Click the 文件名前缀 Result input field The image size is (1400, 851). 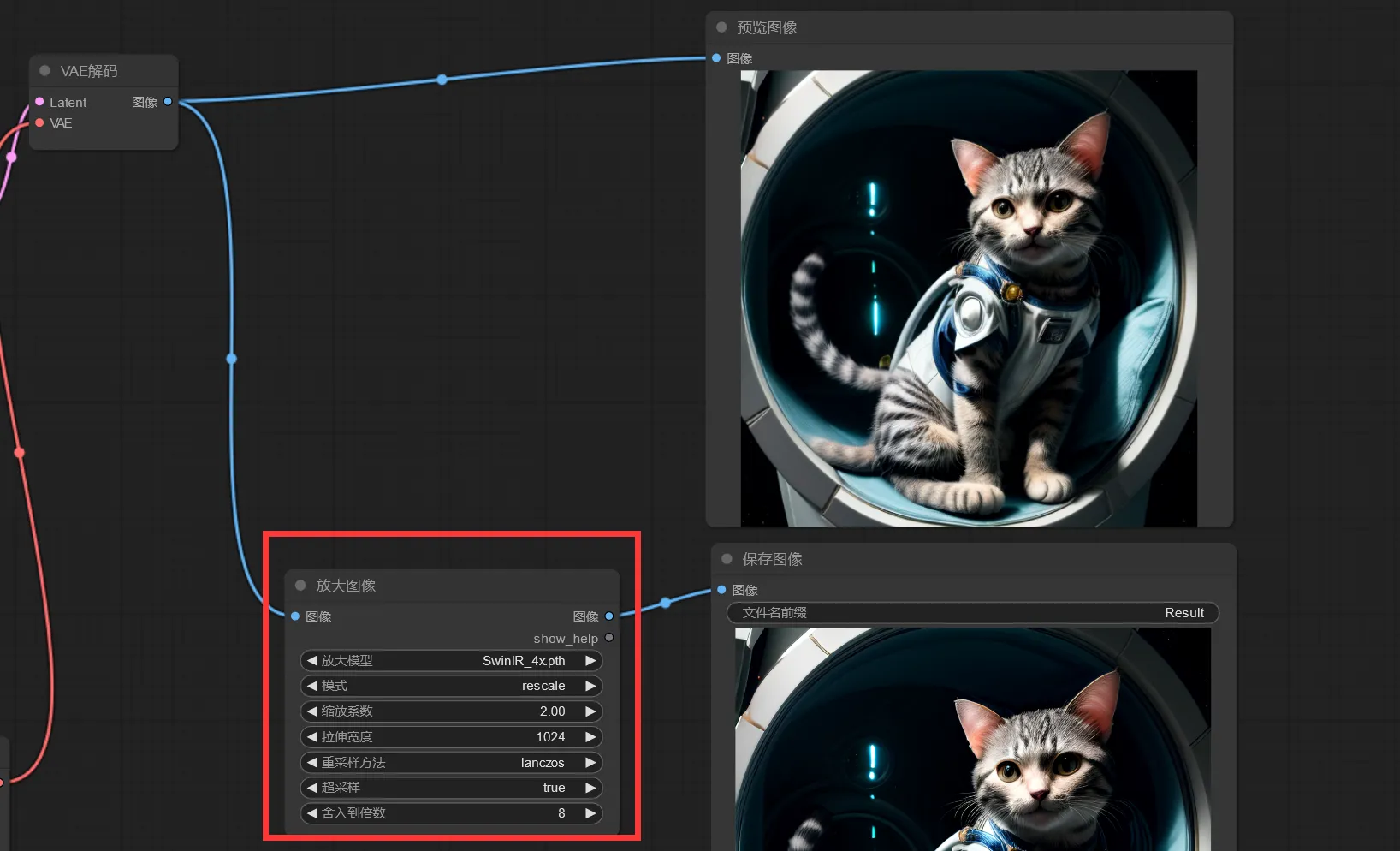(973, 613)
